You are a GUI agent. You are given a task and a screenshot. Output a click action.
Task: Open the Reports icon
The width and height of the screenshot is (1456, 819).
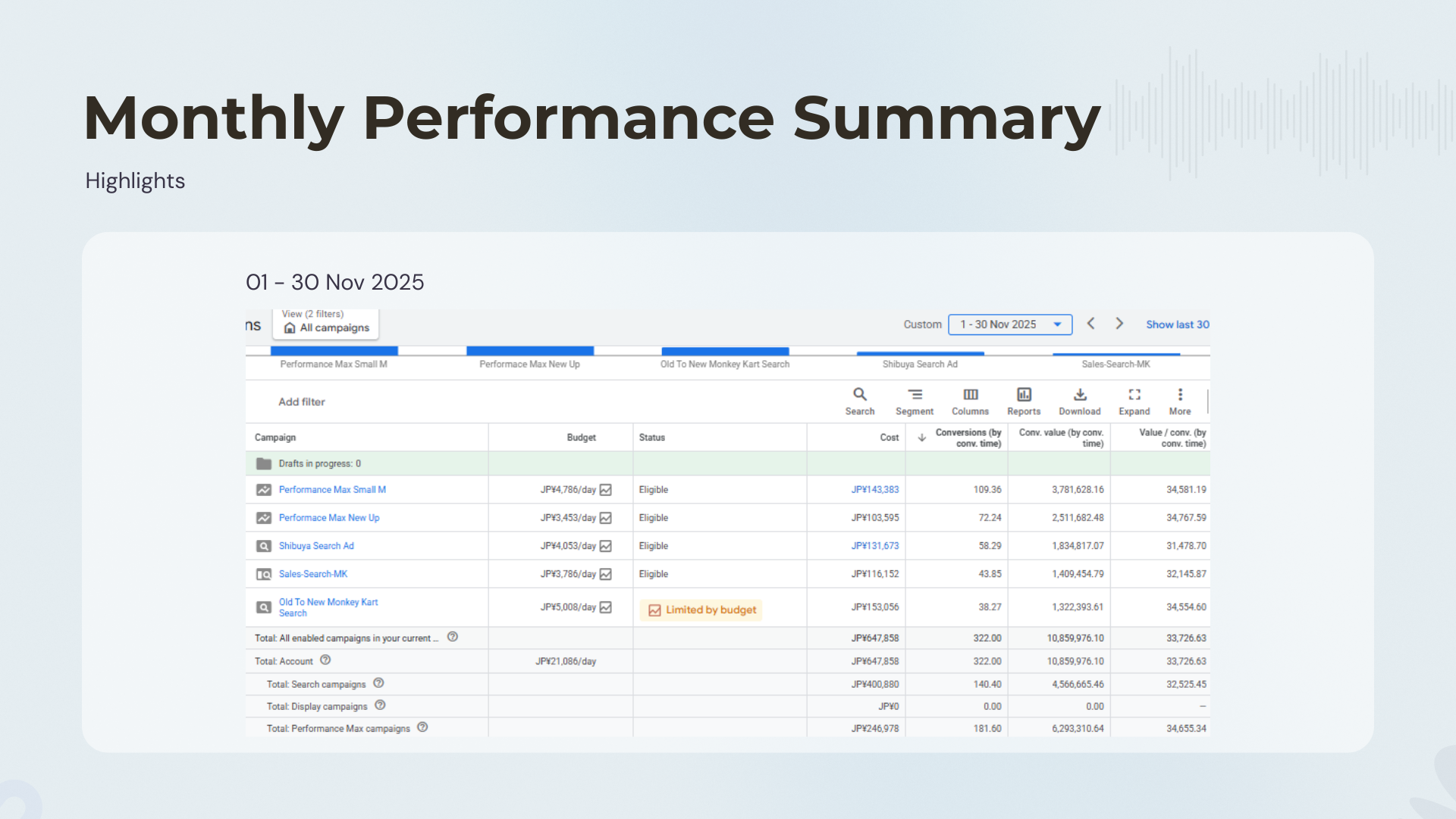(x=1024, y=394)
